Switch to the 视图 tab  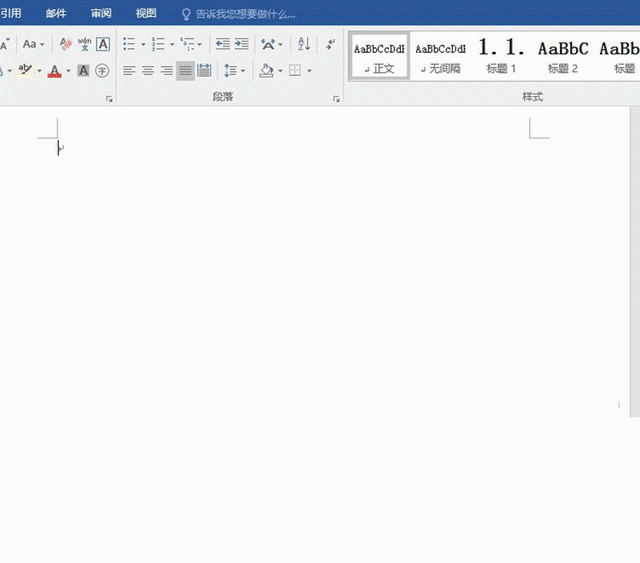point(146,13)
